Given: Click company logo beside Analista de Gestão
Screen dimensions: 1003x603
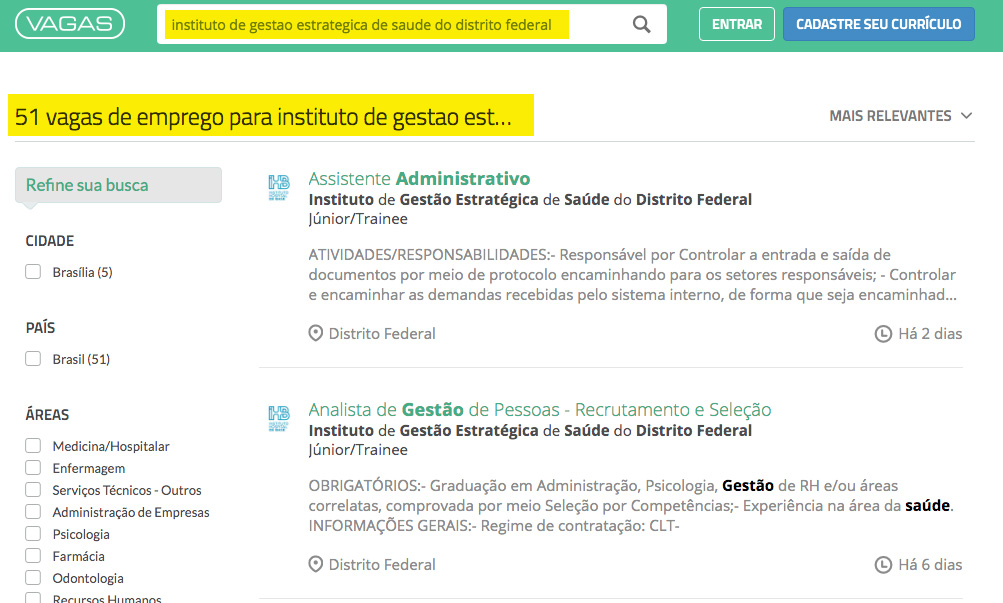Looking at the screenshot, I should tap(279, 418).
